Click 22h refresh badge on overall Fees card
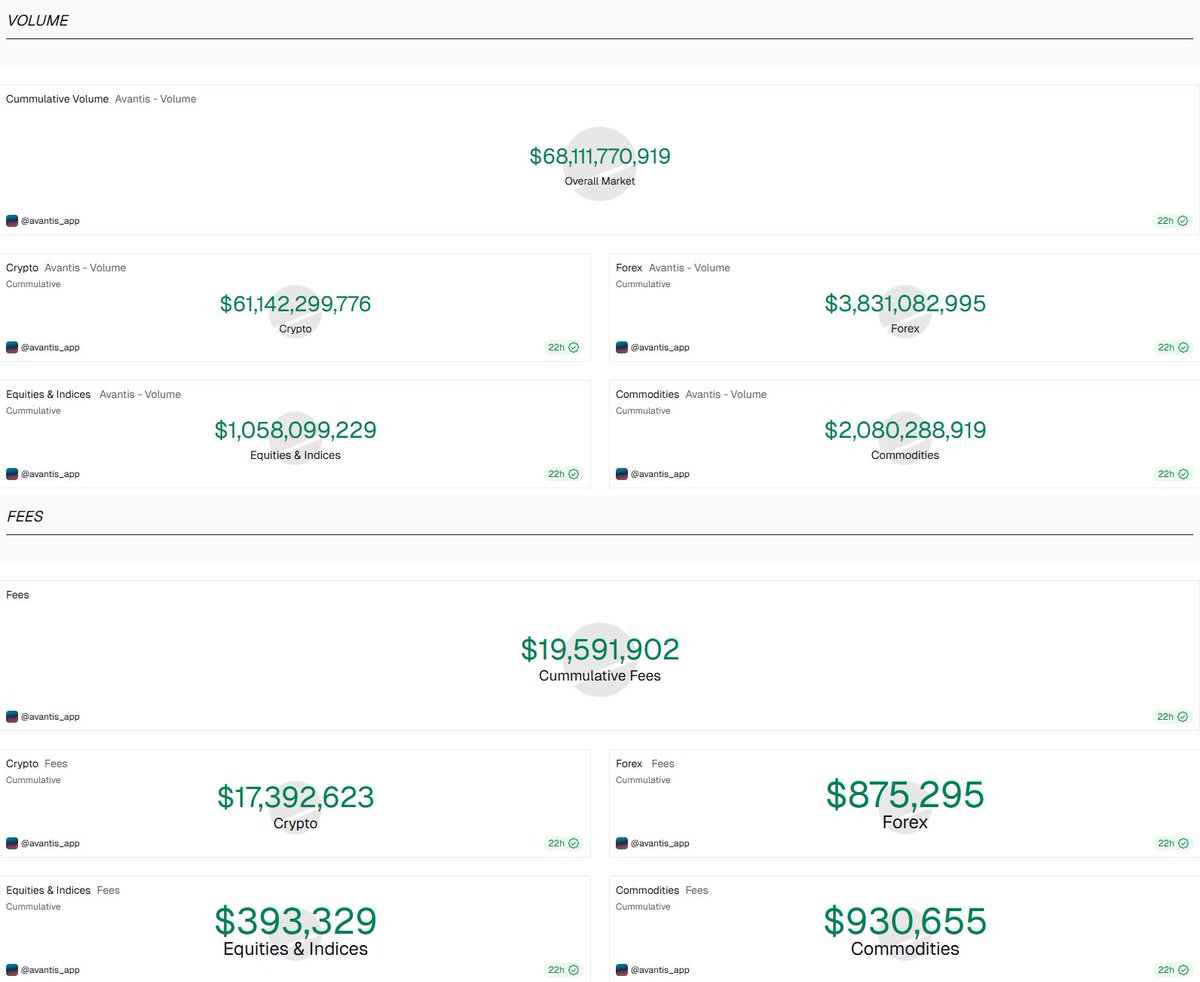This screenshot has width=1200, height=982. pyautogui.click(x=1173, y=717)
